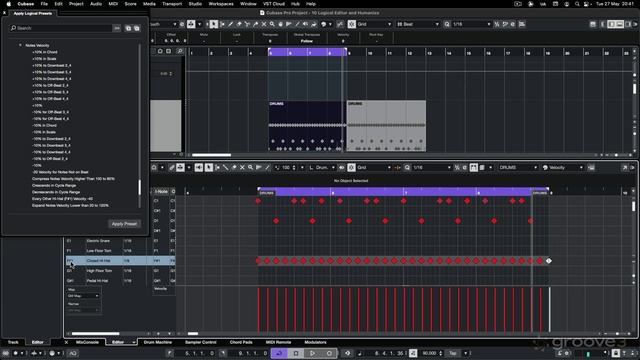Image resolution: width=640 pixels, height=360 pixels.
Task: Select the '+10% in Chord' preset
Action: (x=45, y=52)
